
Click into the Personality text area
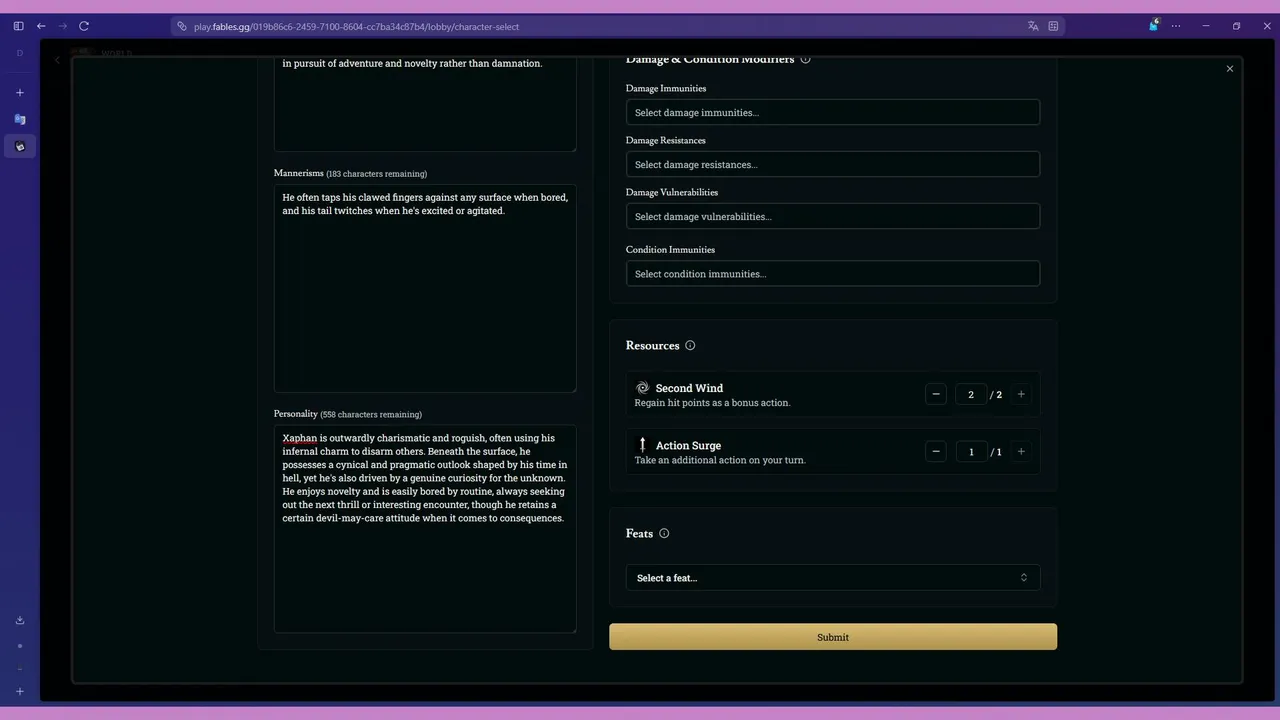tap(425, 529)
